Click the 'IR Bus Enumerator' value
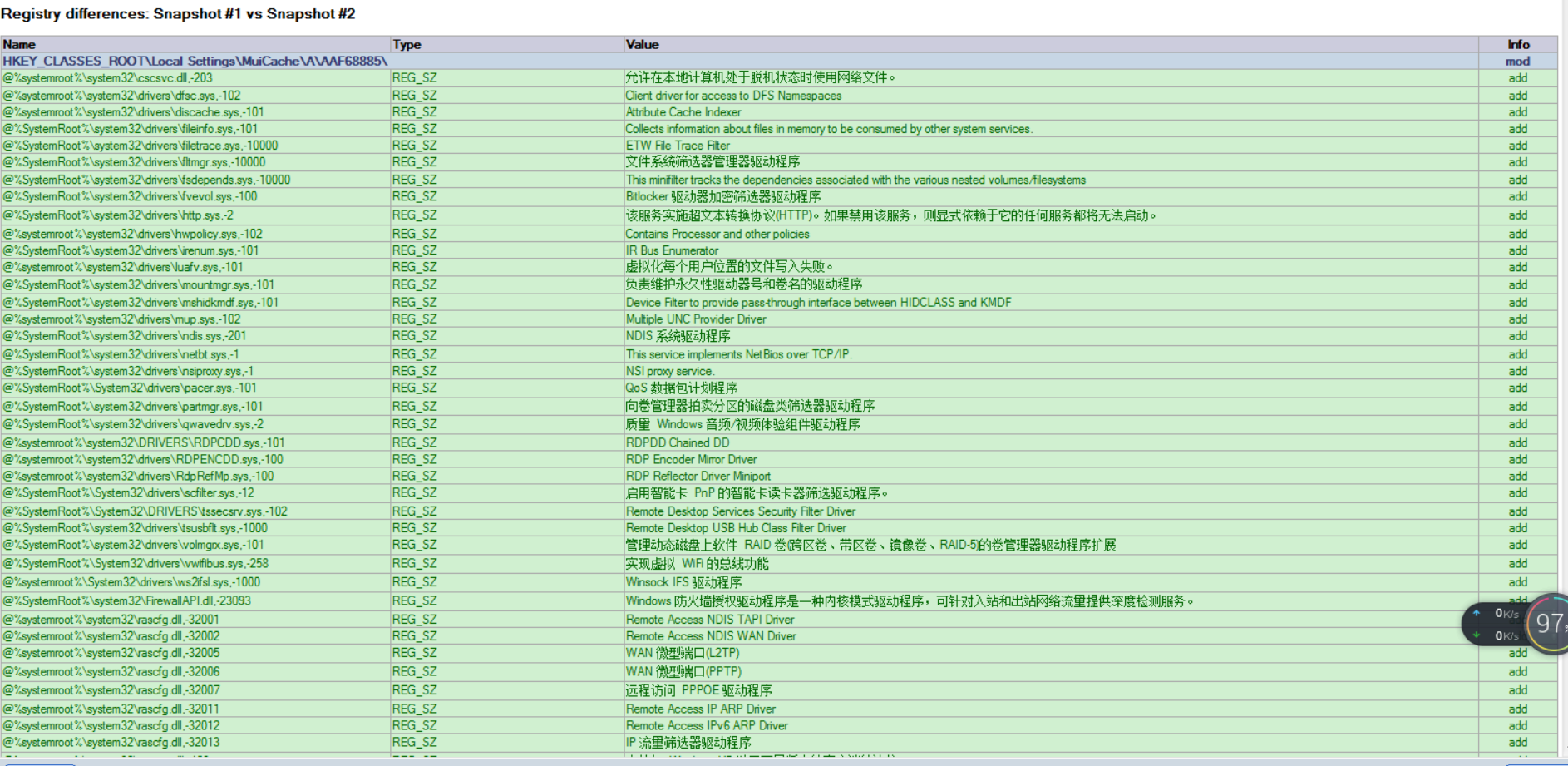 (672, 250)
